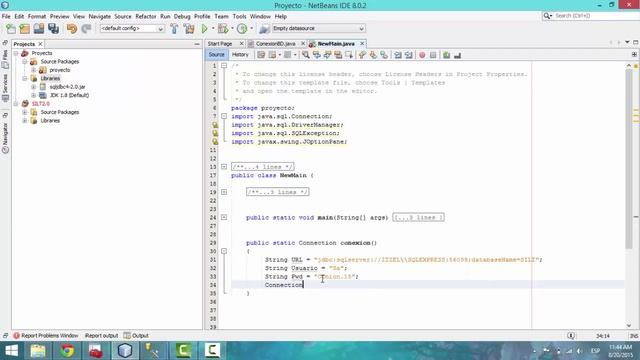
Task: Collapse the conexion method fold at line 30
Action: point(224,251)
